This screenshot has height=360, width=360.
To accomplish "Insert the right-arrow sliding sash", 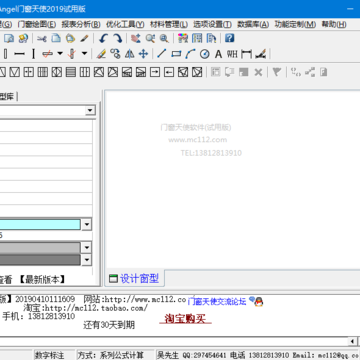I will (155, 72).
